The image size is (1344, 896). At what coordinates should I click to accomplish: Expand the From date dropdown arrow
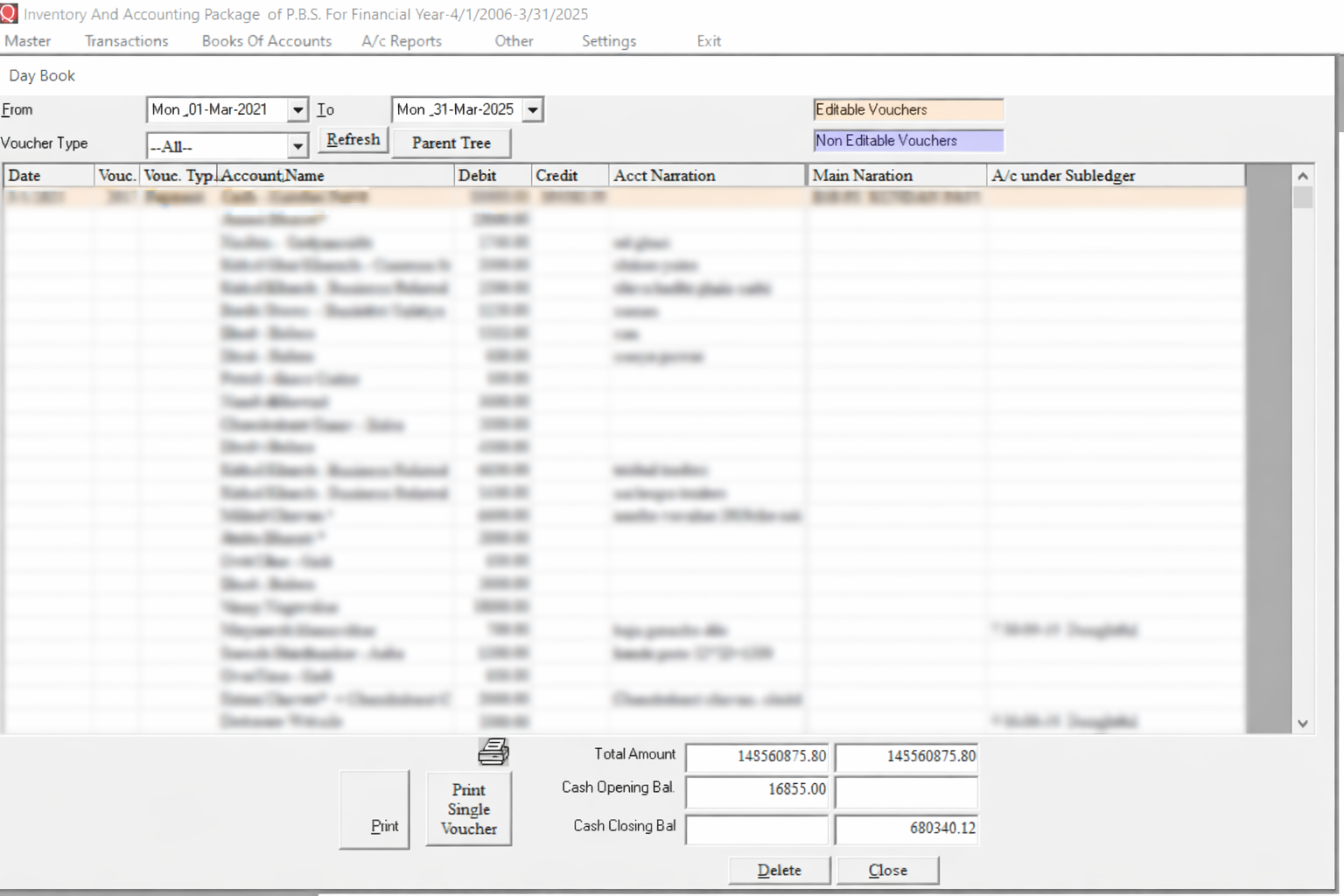pos(297,110)
